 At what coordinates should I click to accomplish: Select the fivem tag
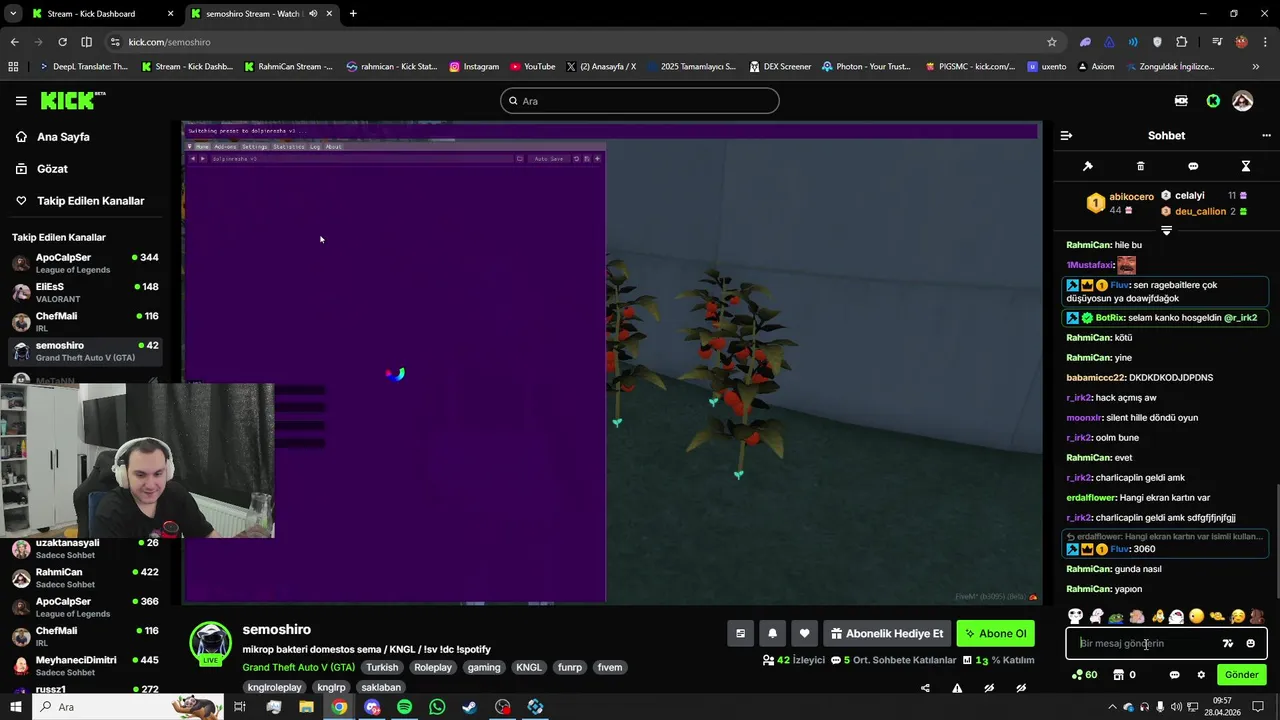609,667
